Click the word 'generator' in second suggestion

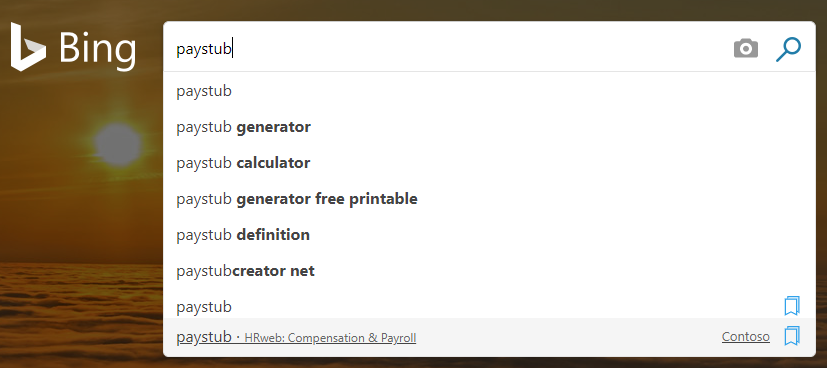tap(273, 128)
